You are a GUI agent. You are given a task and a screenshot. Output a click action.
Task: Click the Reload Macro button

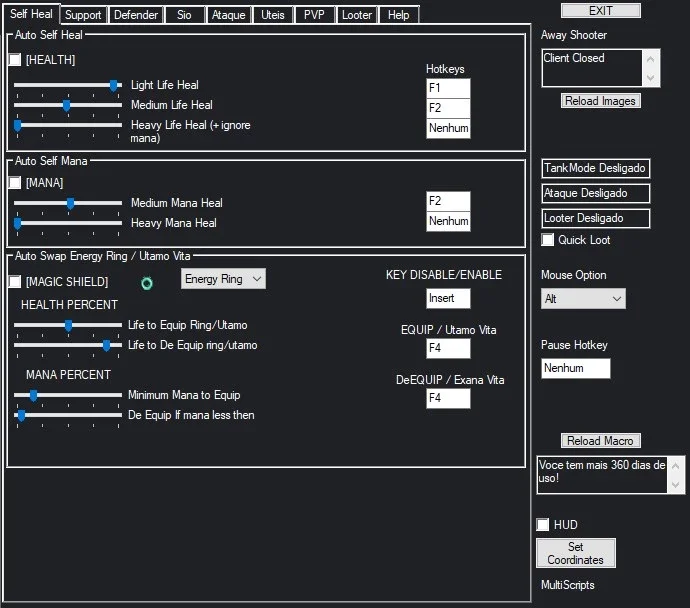[601, 440]
